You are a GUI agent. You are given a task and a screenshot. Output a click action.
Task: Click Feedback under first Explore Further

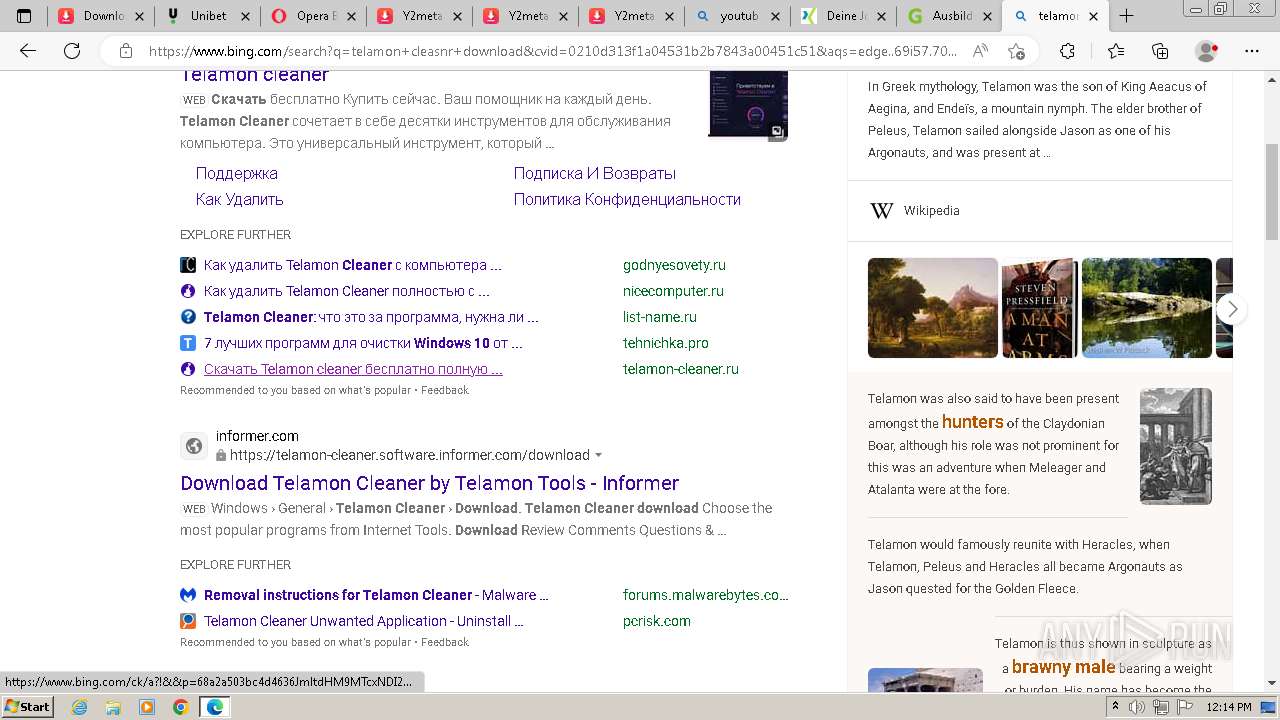click(445, 390)
